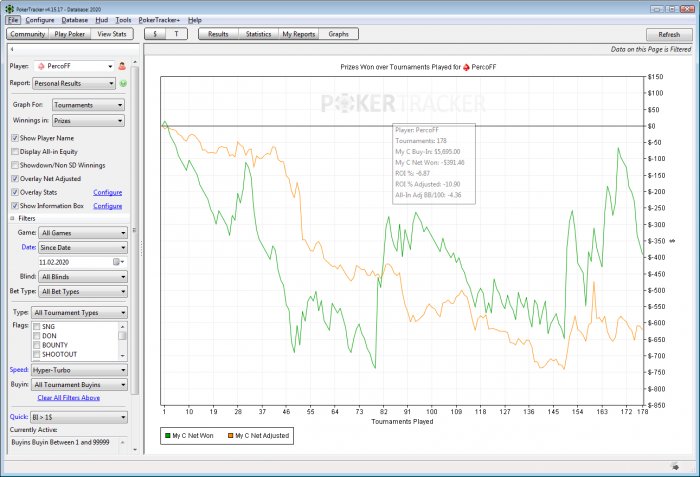Open the Database menu
The height and width of the screenshot is (477, 700).
(x=74, y=20)
